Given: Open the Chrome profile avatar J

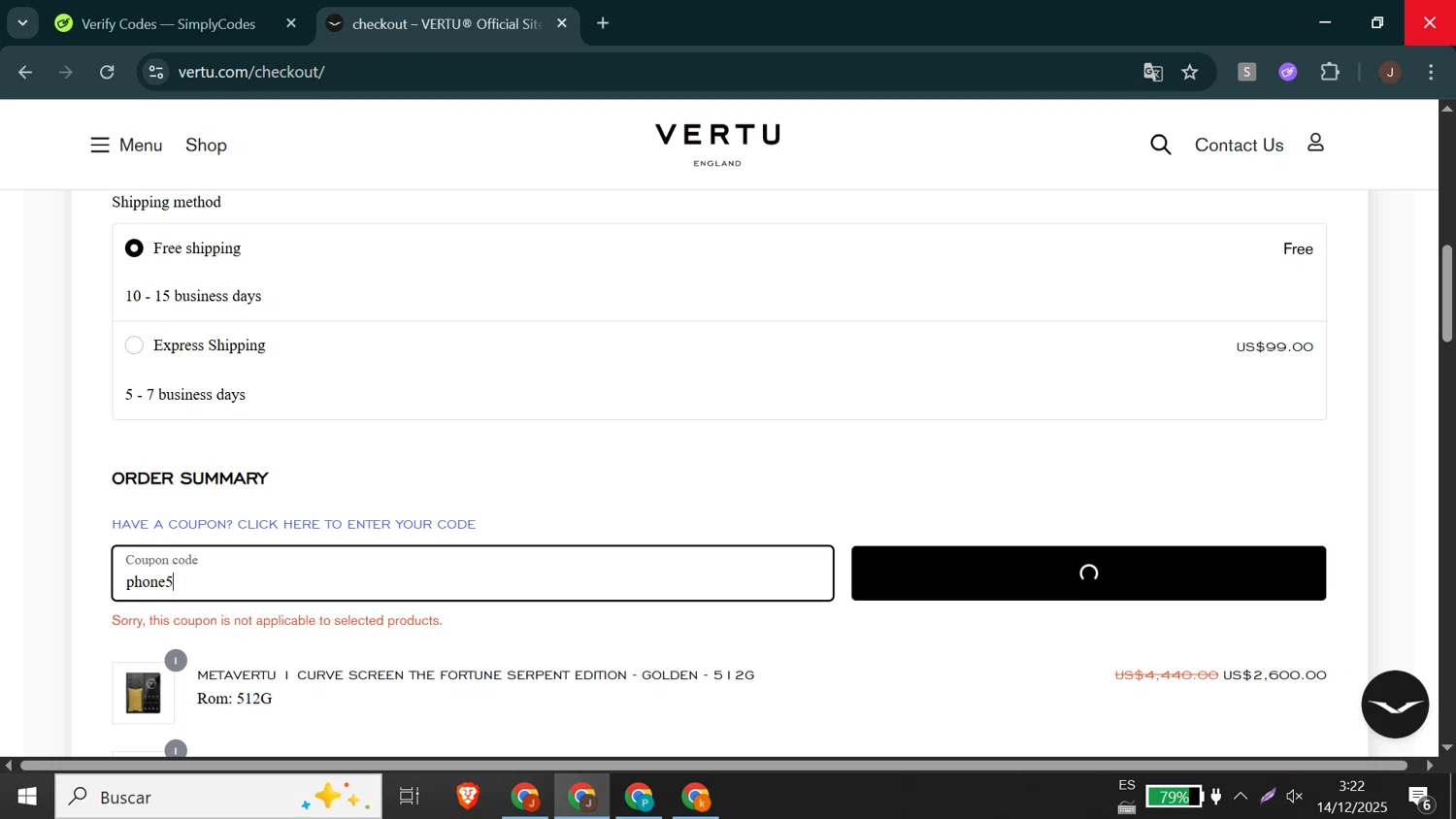Looking at the screenshot, I should tap(1390, 72).
